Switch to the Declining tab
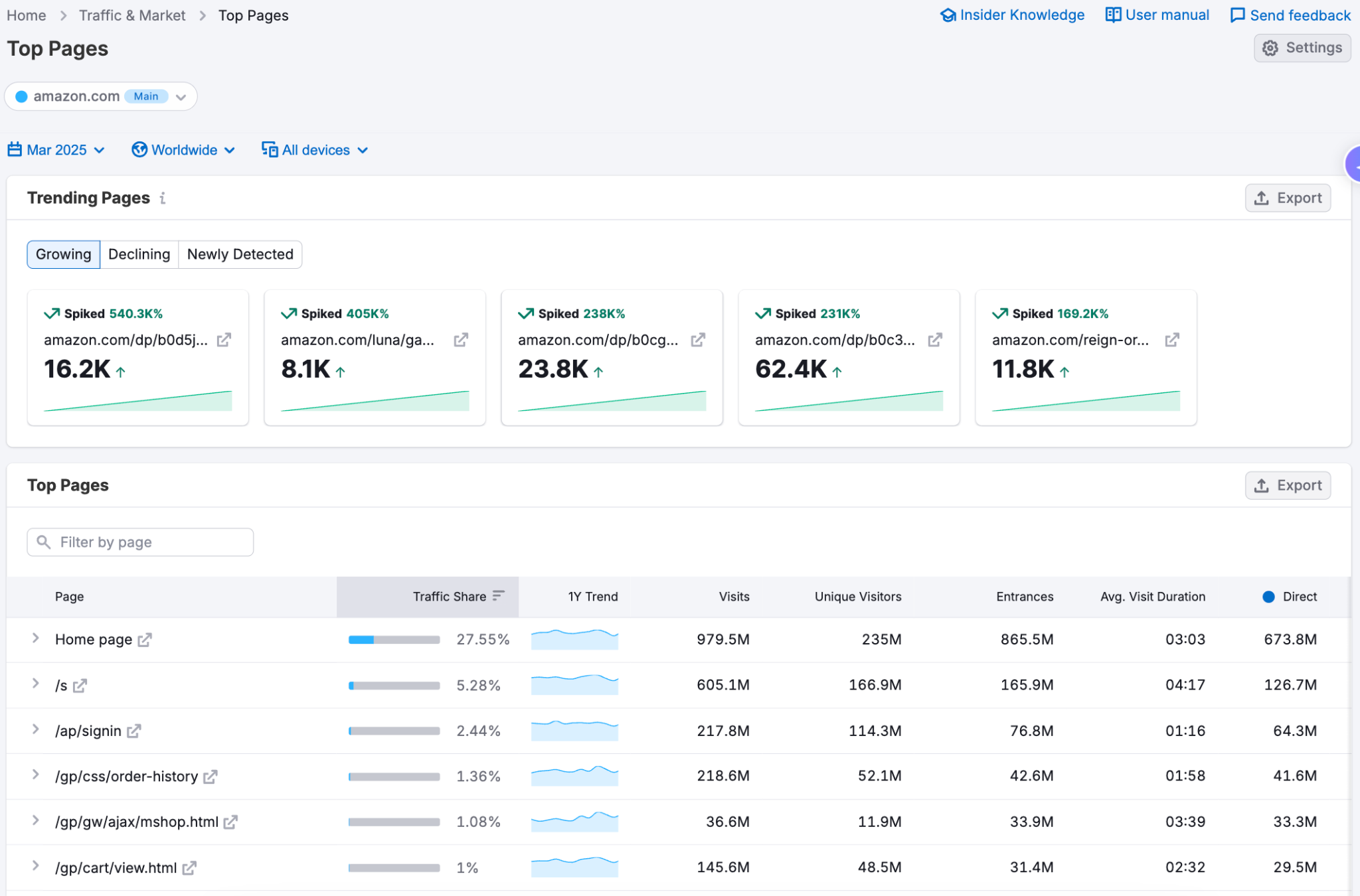1360x896 pixels. pyautogui.click(x=139, y=254)
